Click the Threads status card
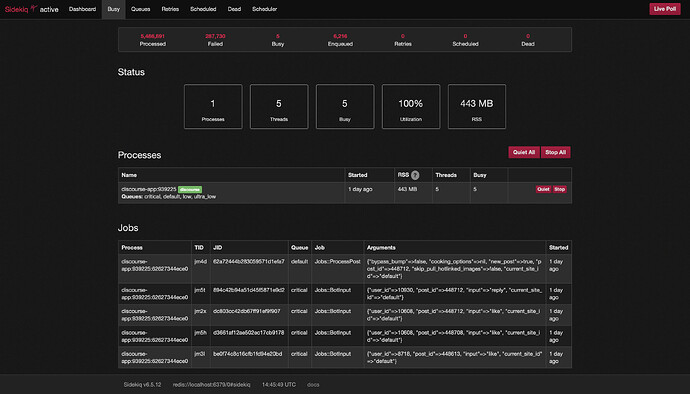The width and height of the screenshot is (690, 394). click(279, 107)
